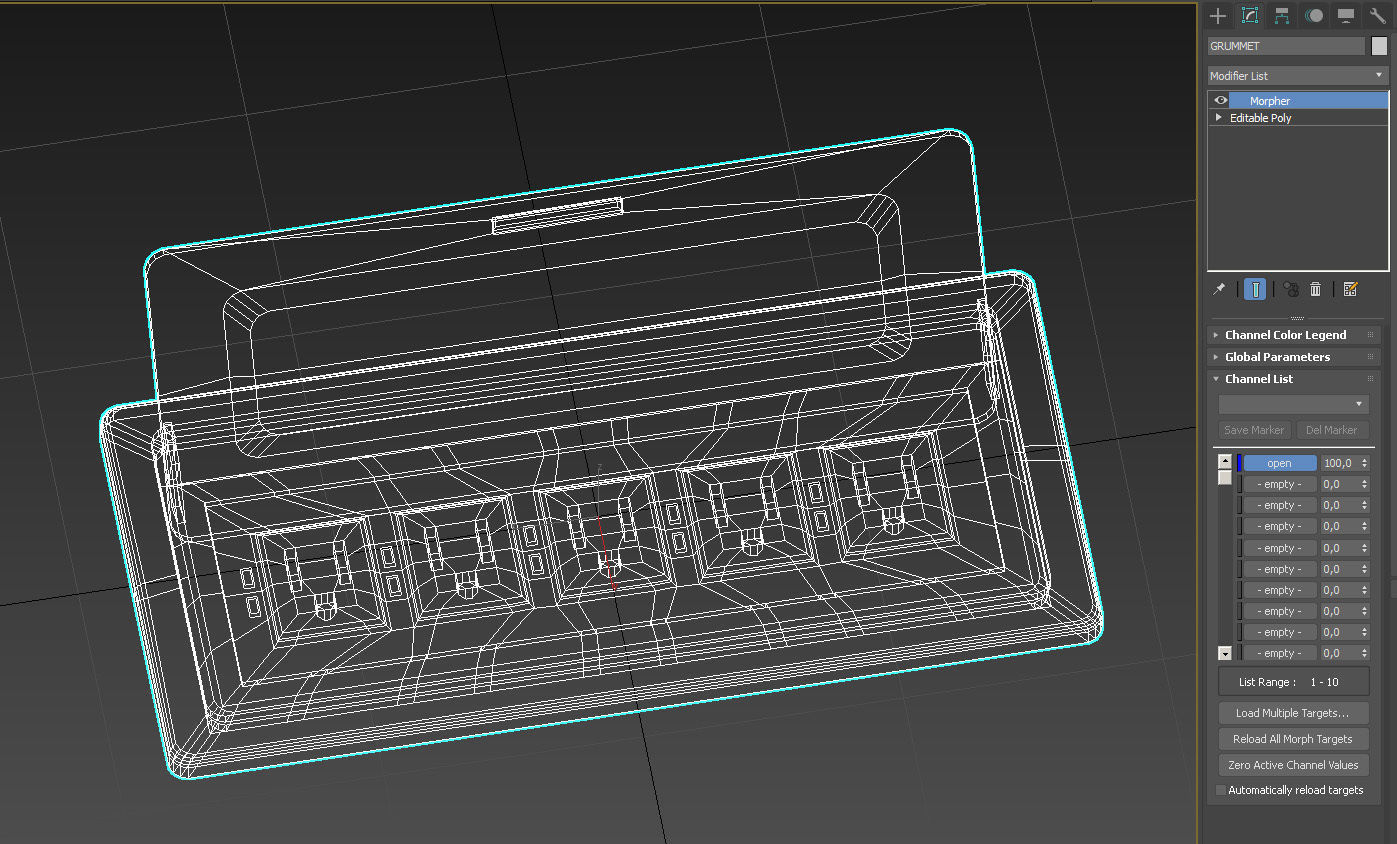Image resolution: width=1397 pixels, height=844 pixels.
Task: Click the GRUMMET object name field
Action: click(x=1286, y=46)
